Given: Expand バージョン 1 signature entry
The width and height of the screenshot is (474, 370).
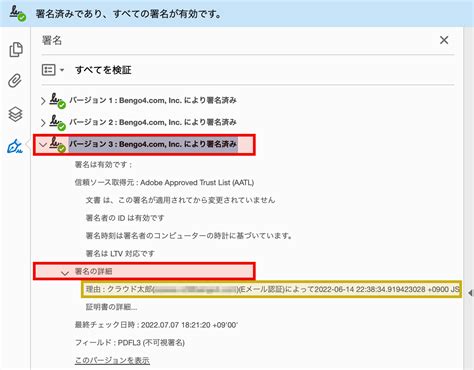Looking at the screenshot, I should [43, 101].
